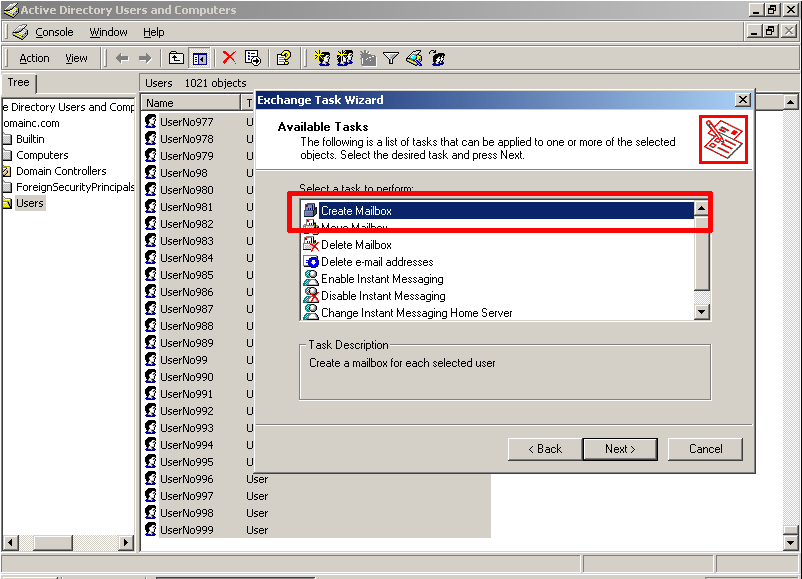This screenshot has height=579, width=802.
Task: Select UserNo990 in the list
Action: tap(186, 376)
